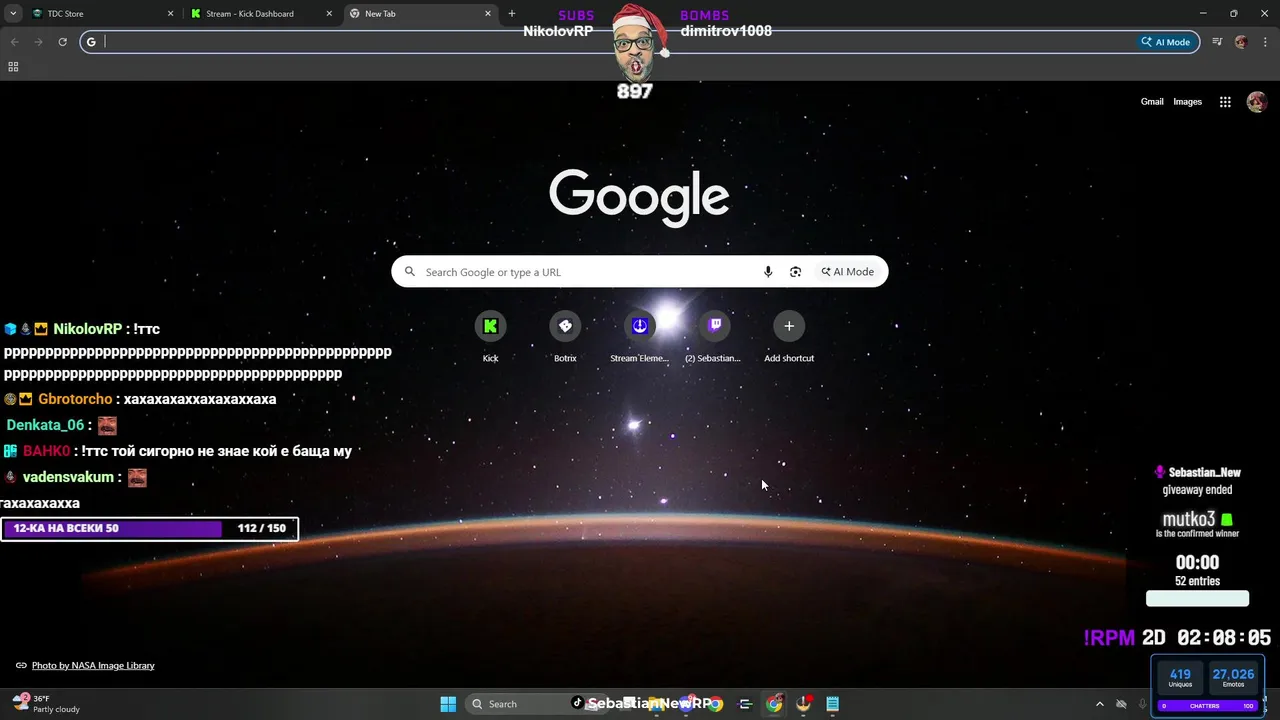Open the Gmail link
Image resolution: width=1280 pixels, height=720 pixels.
point(1152,102)
